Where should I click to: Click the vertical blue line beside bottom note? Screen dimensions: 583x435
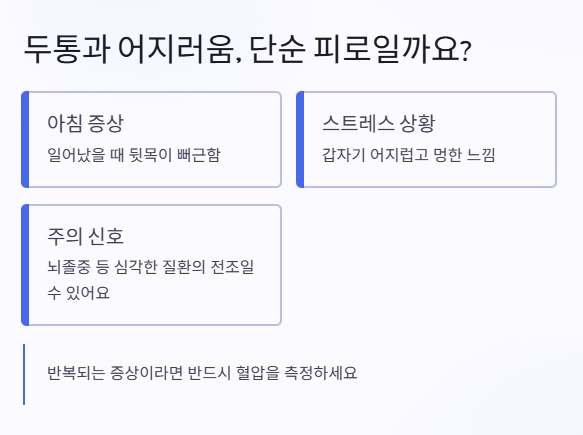tap(24, 374)
